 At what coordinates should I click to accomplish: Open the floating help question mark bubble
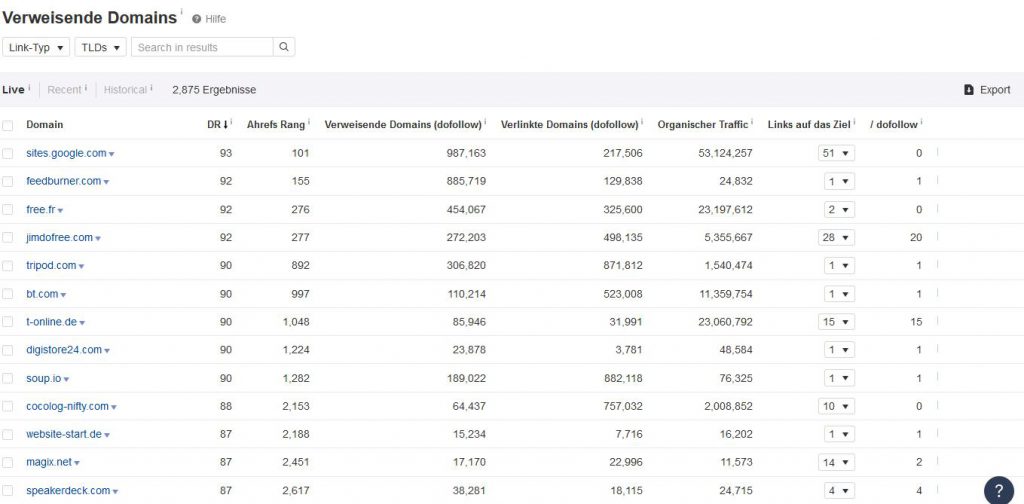(999, 491)
